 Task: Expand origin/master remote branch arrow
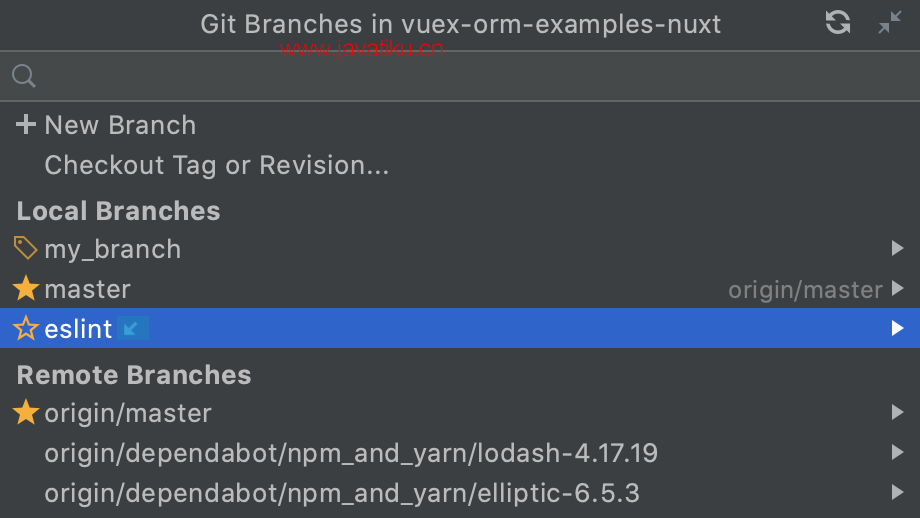[897, 412]
